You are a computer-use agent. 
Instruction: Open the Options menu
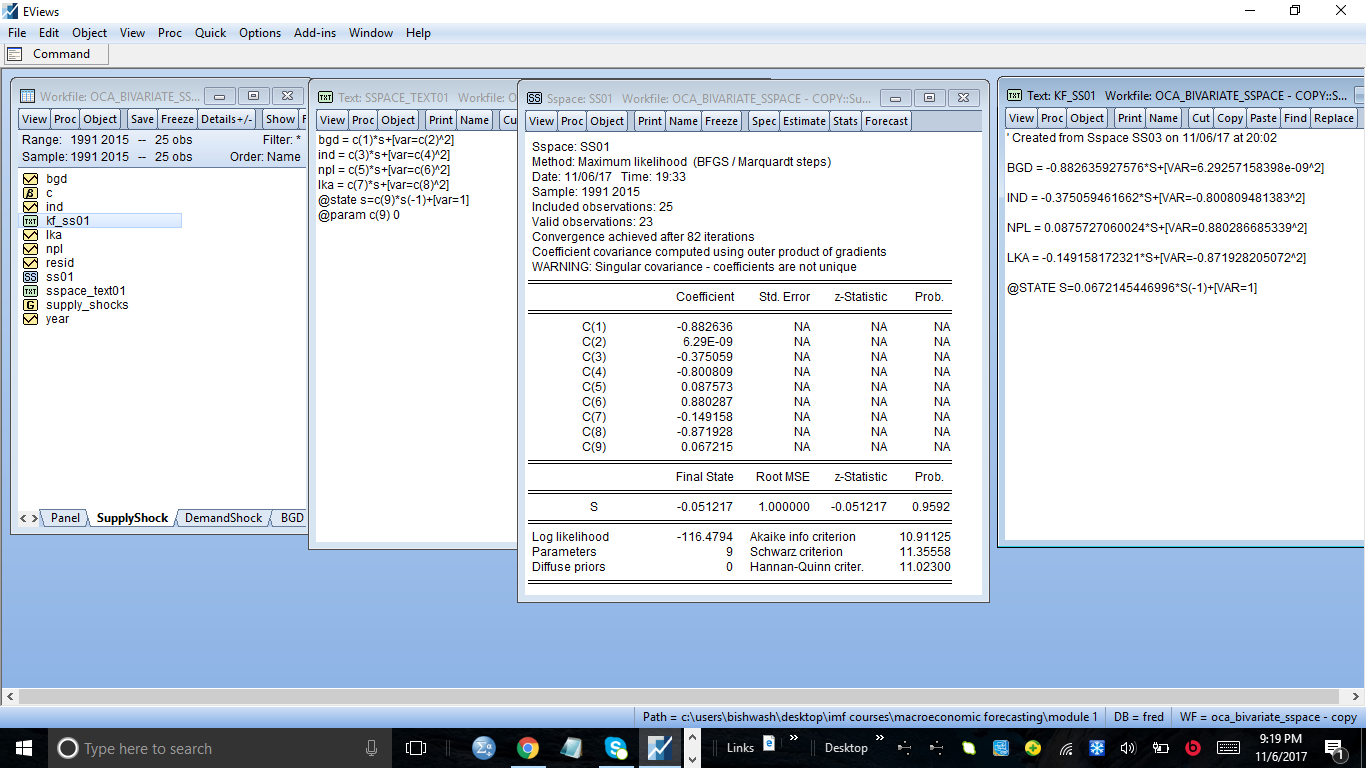coord(260,33)
